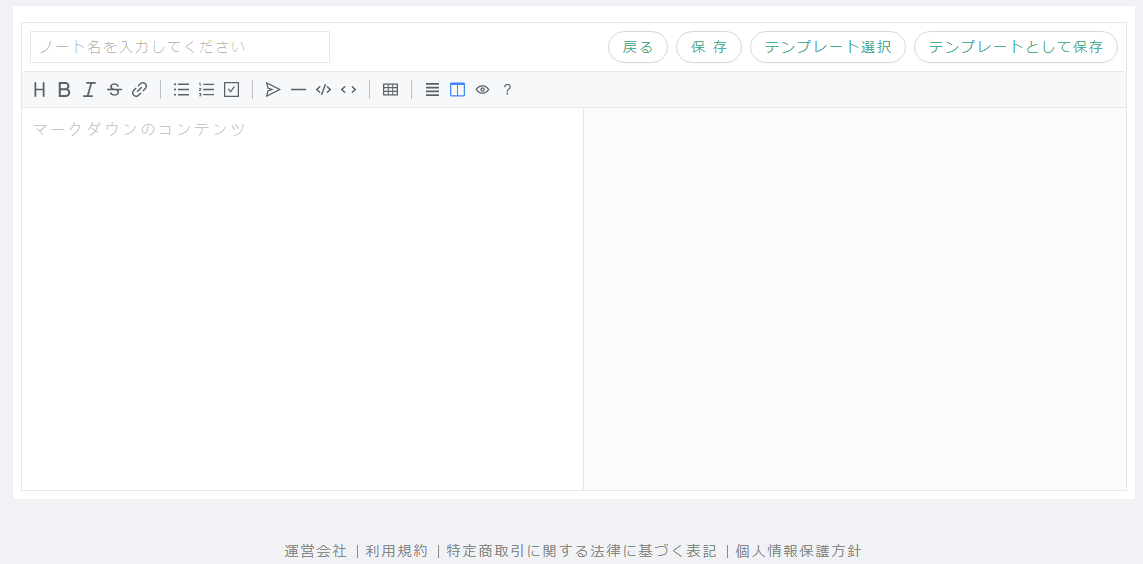Switch to editor-only view

coord(432,90)
